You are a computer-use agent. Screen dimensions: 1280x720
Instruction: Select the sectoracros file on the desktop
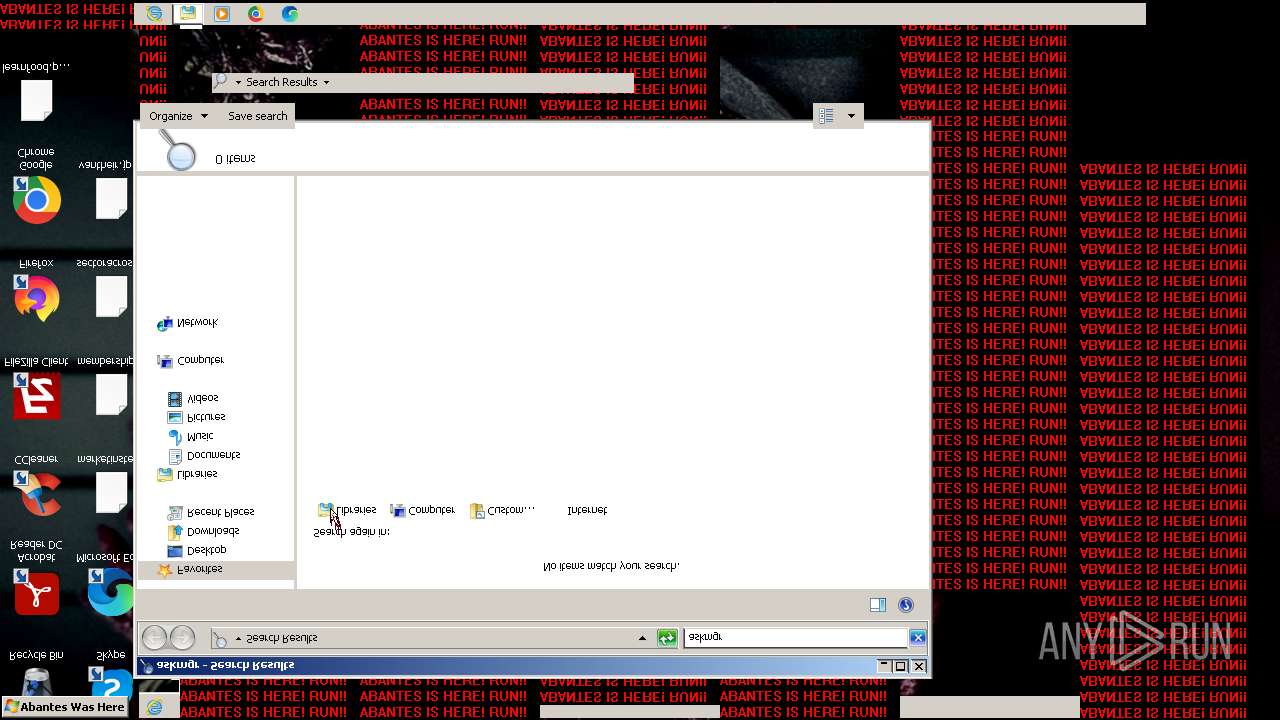click(x=110, y=295)
